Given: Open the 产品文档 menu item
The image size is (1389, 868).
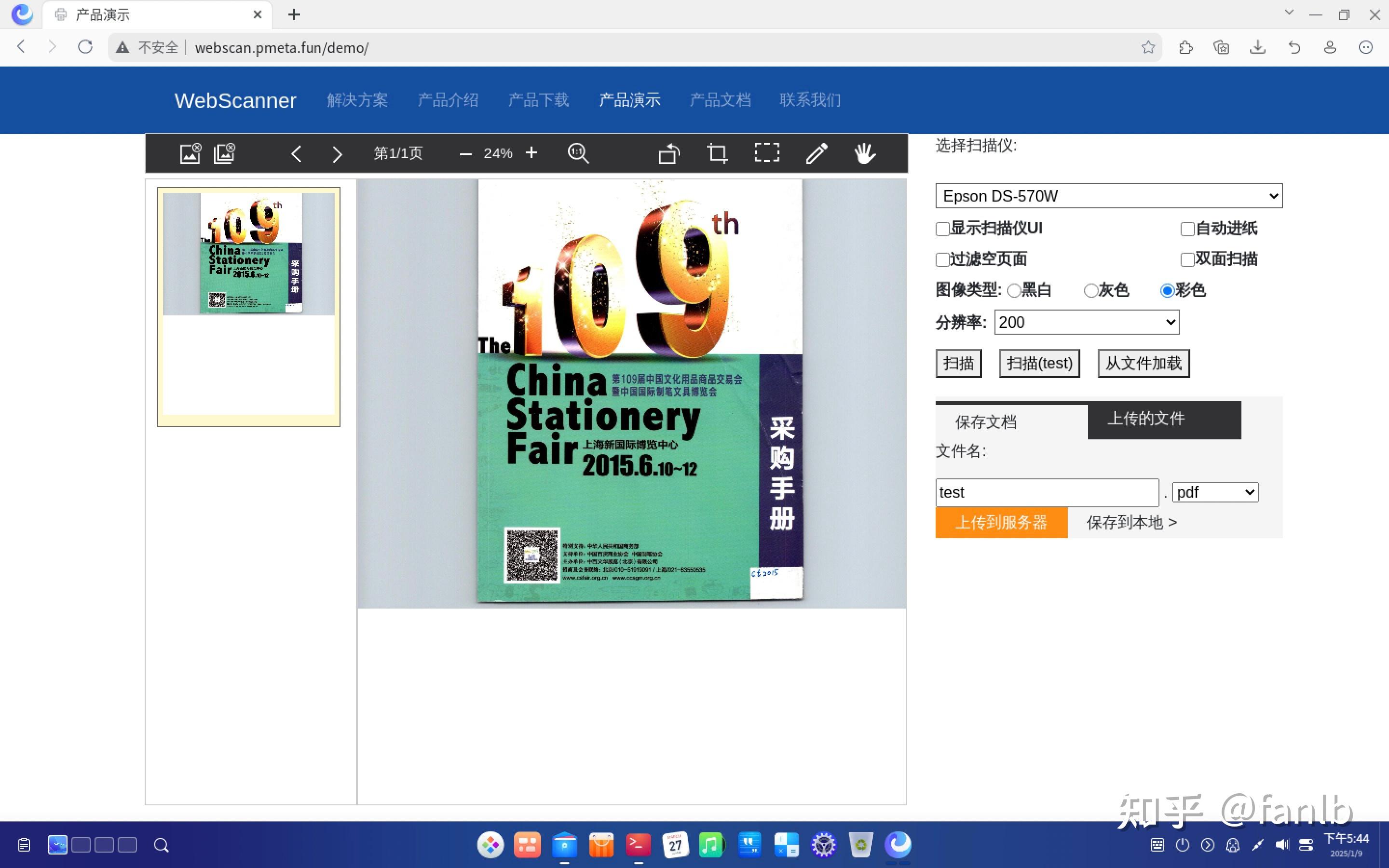Looking at the screenshot, I should click(x=720, y=100).
